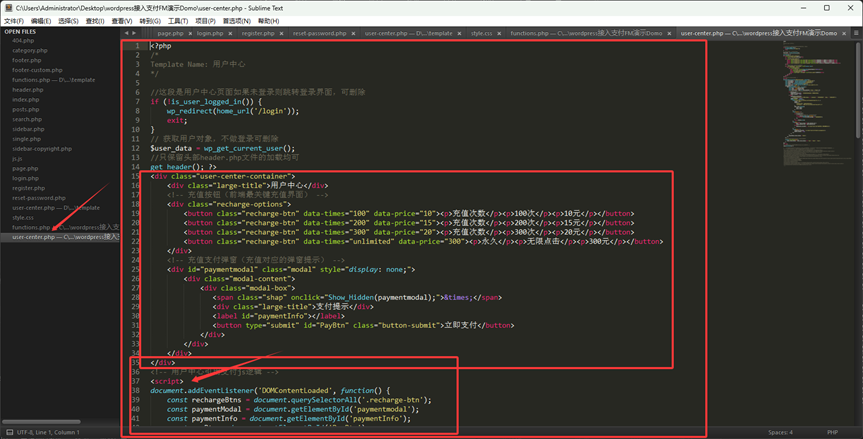Close the register.php tab
The width and height of the screenshot is (863, 439).
[x=281, y=34]
